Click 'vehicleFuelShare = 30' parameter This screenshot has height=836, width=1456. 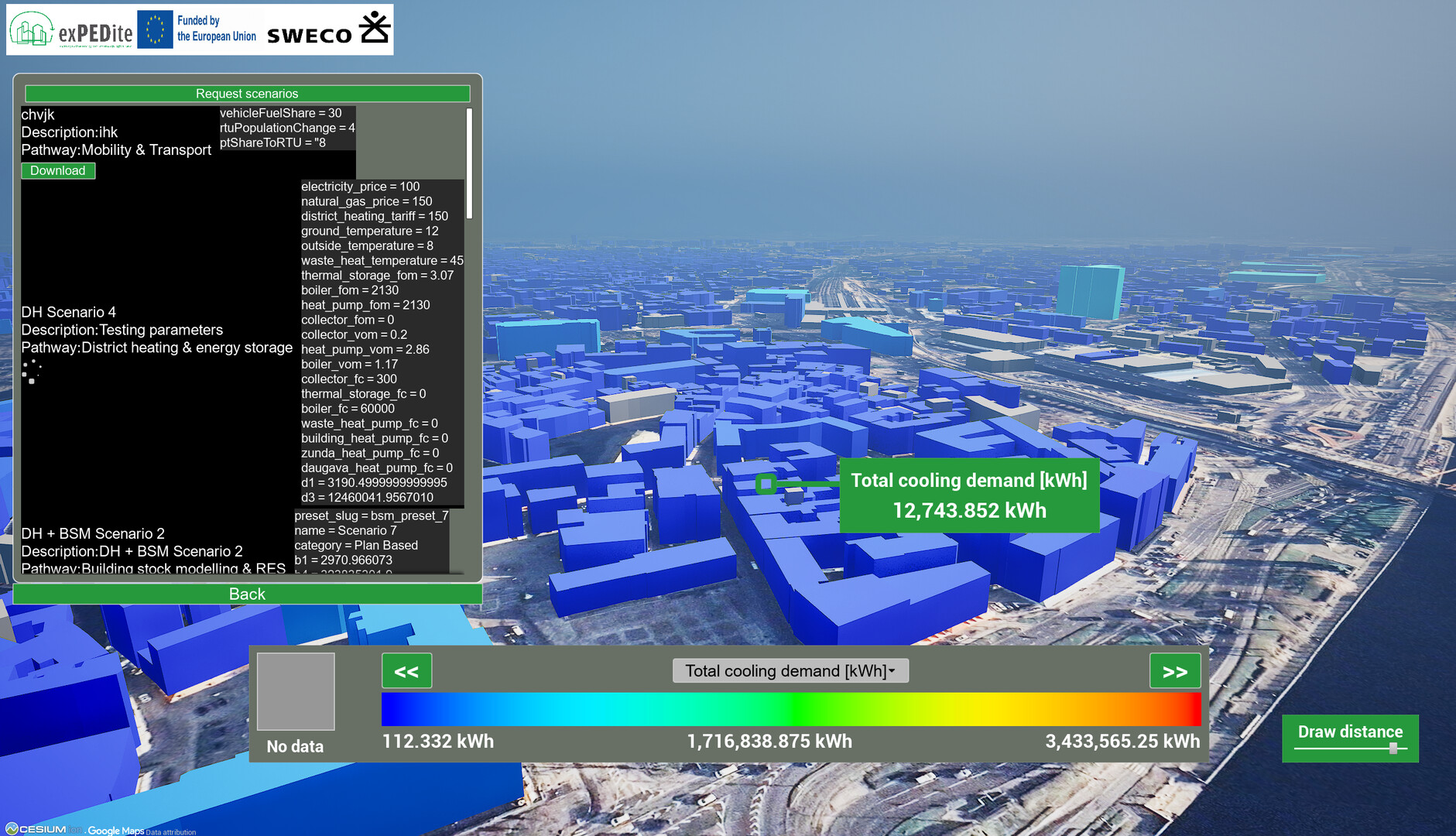tap(280, 113)
